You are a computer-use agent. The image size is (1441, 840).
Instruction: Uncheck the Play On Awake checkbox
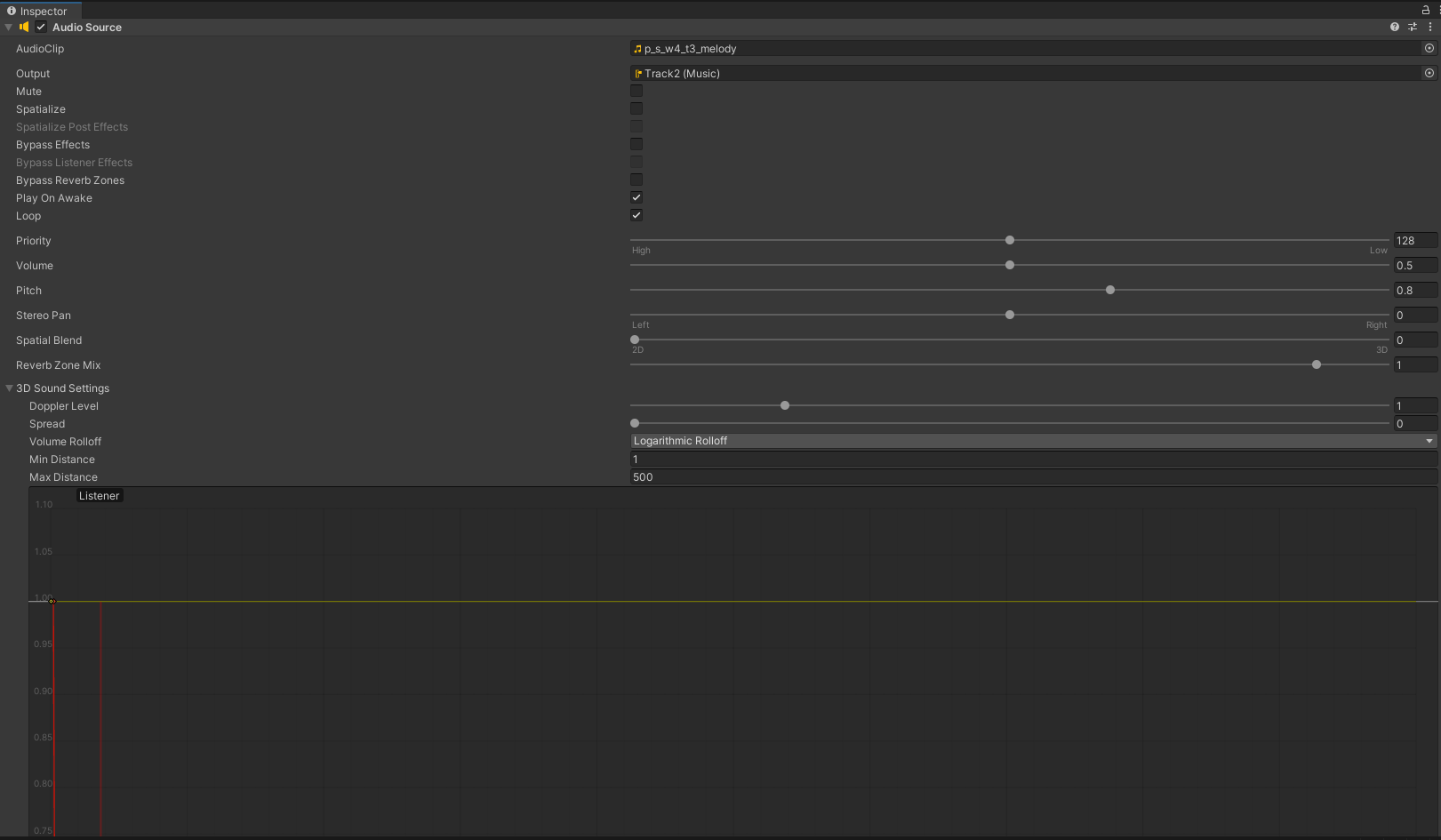pos(636,197)
